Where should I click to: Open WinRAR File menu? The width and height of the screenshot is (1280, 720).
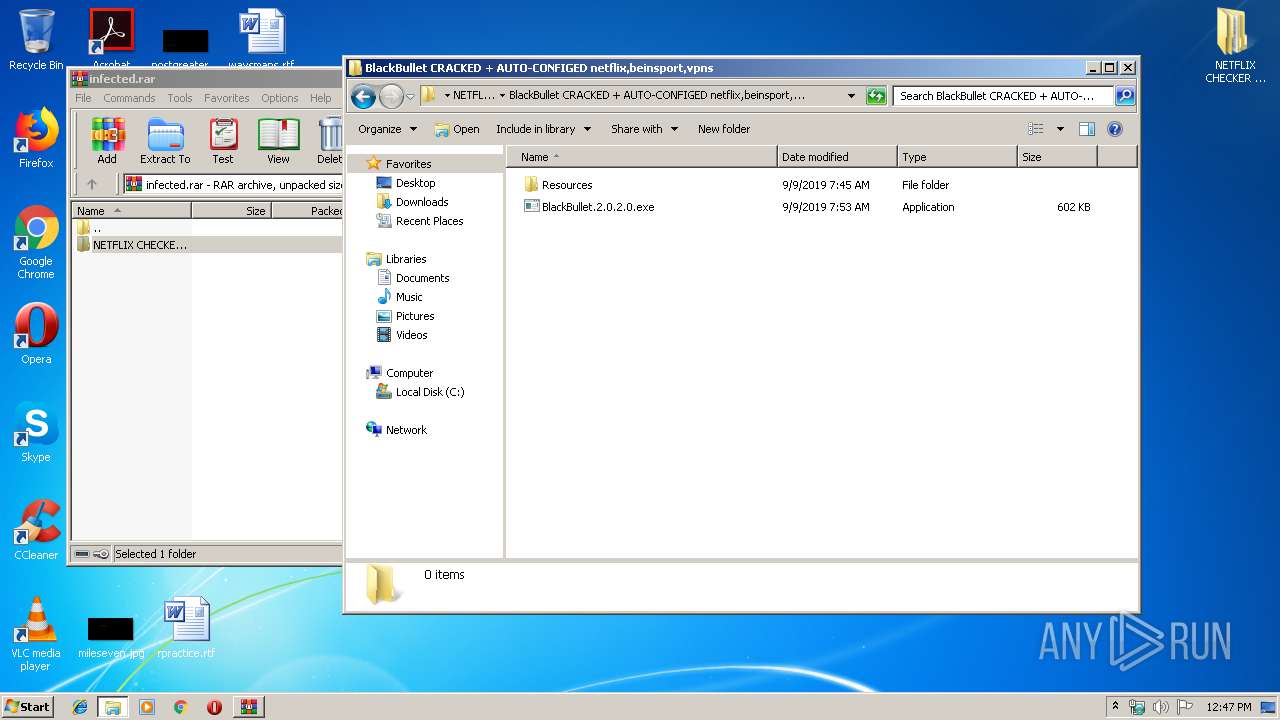[x=83, y=98]
